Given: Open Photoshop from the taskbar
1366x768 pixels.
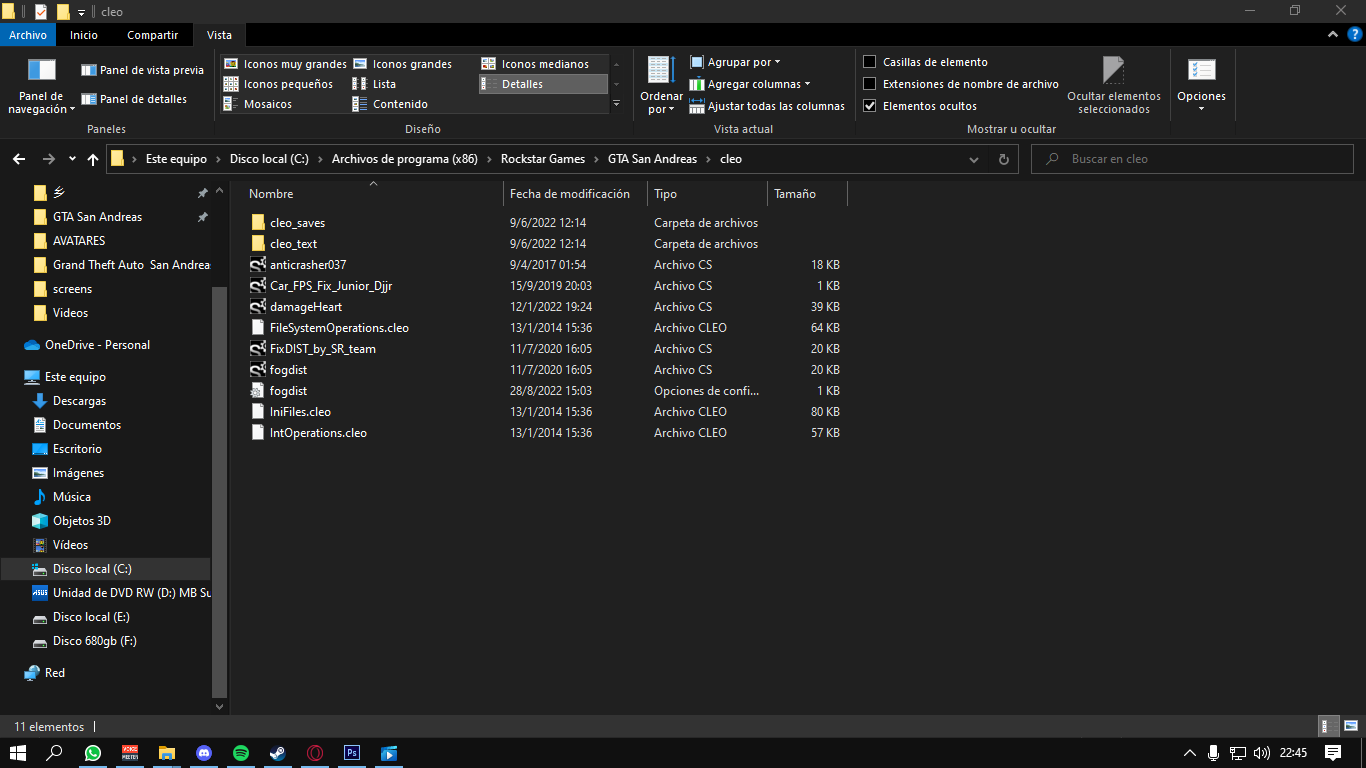Looking at the screenshot, I should coord(352,753).
